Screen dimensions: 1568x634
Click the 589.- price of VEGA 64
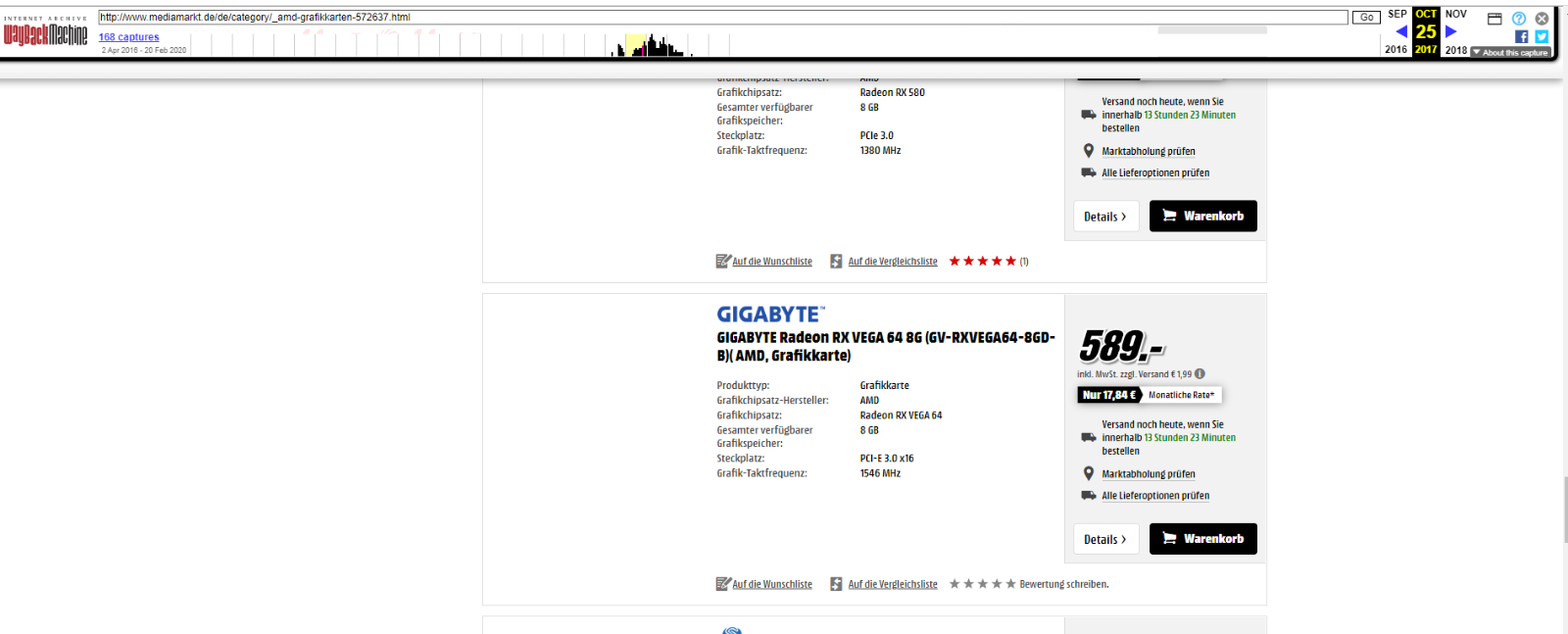(1121, 346)
